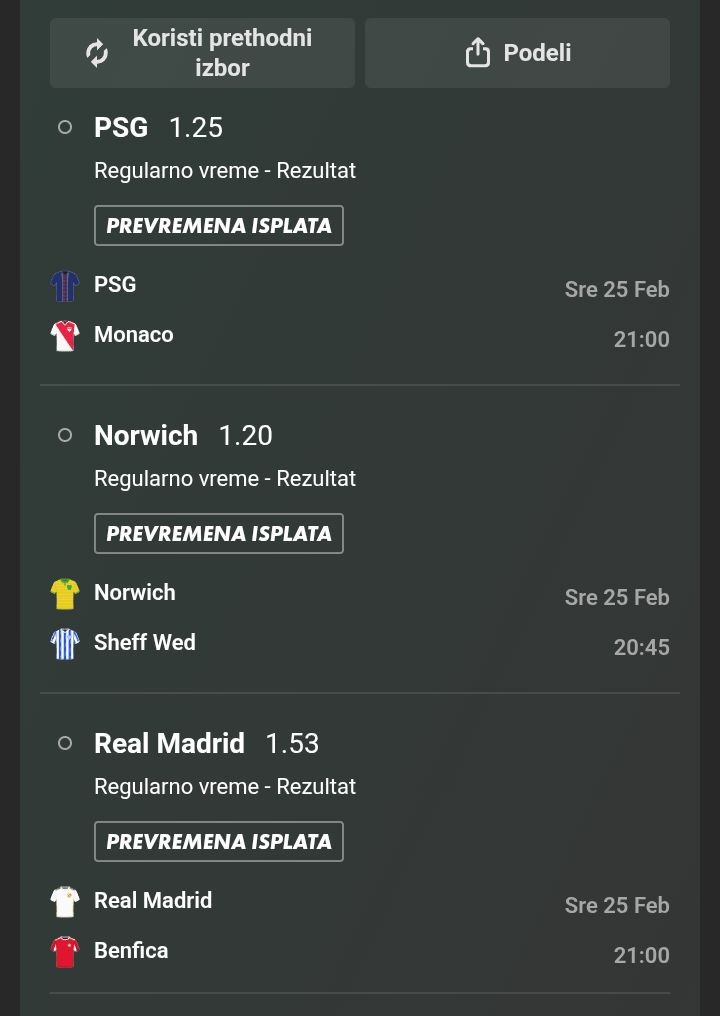Viewport: 720px width, 1016px height.
Task: Select the Benfica team name
Action: [131, 951]
